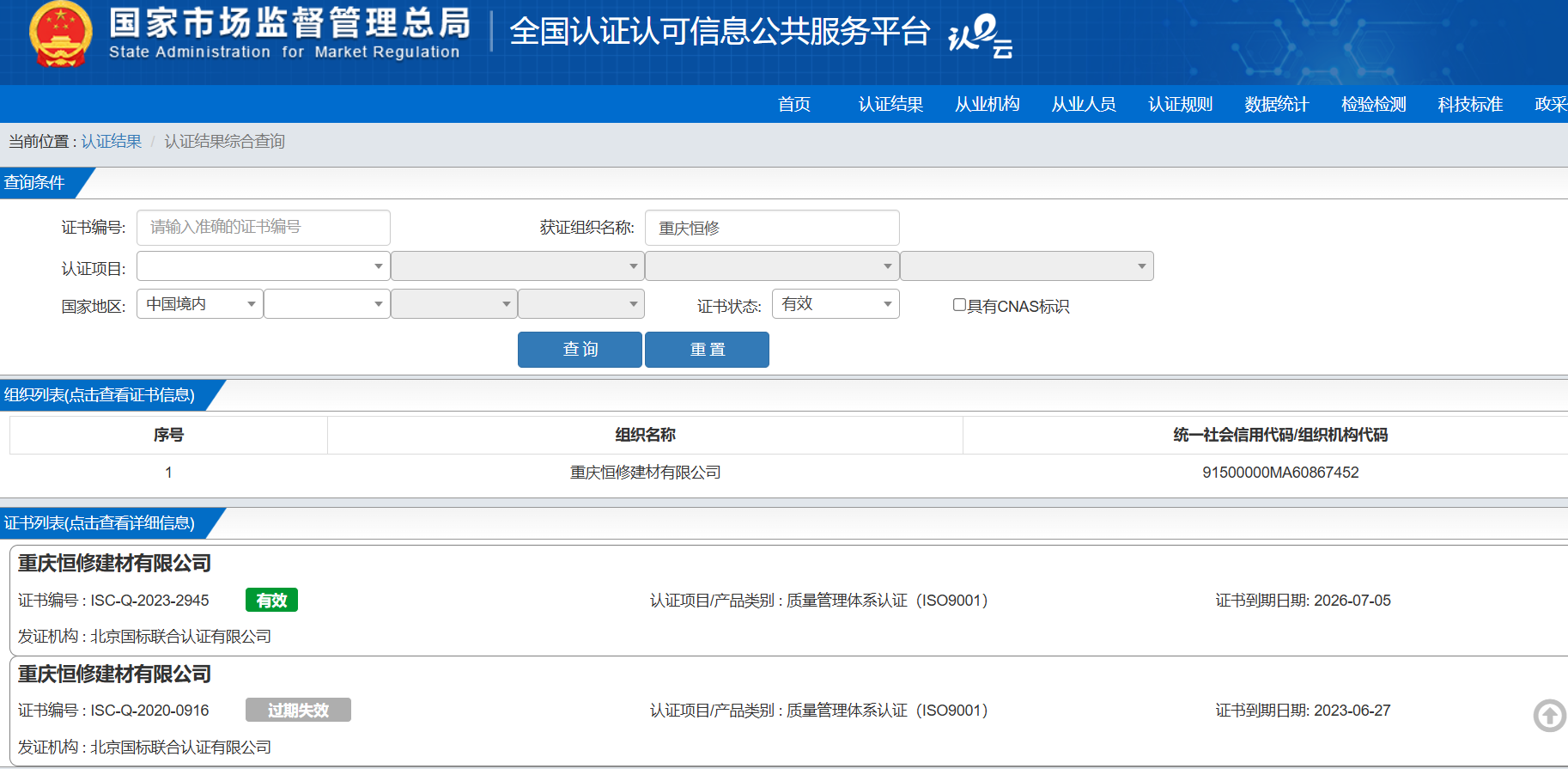Click the 序号 column header

168,435
